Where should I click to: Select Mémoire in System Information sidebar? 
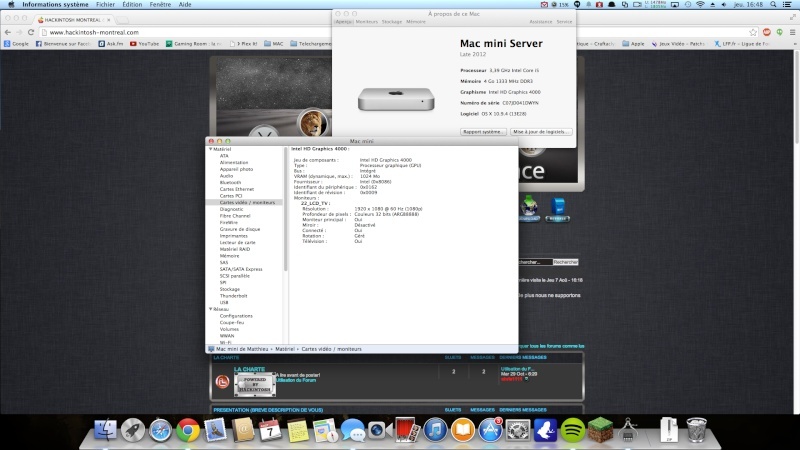(229, 256)
